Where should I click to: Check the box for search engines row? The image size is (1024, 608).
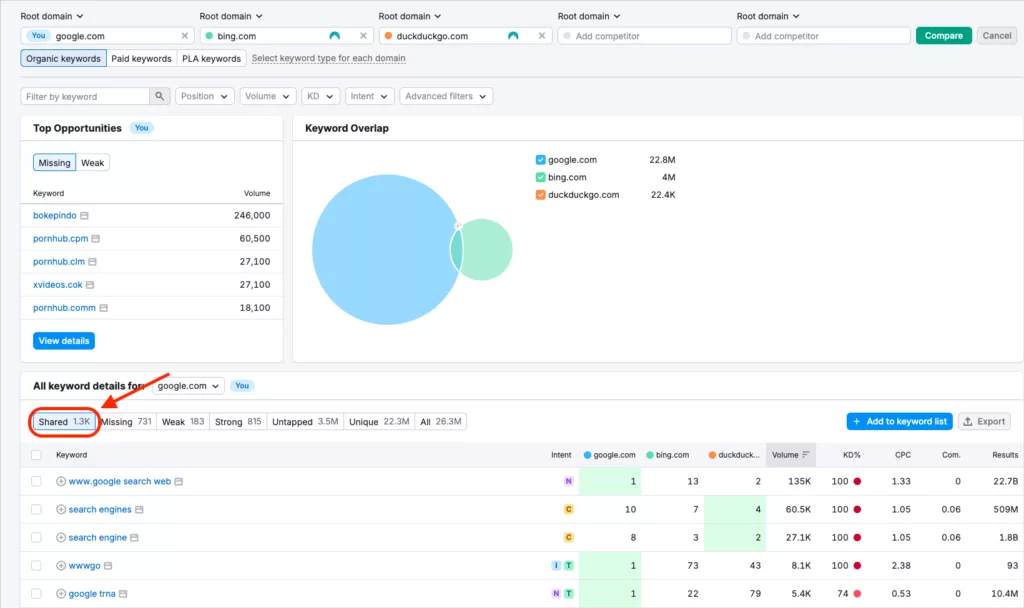pos(36,509)
